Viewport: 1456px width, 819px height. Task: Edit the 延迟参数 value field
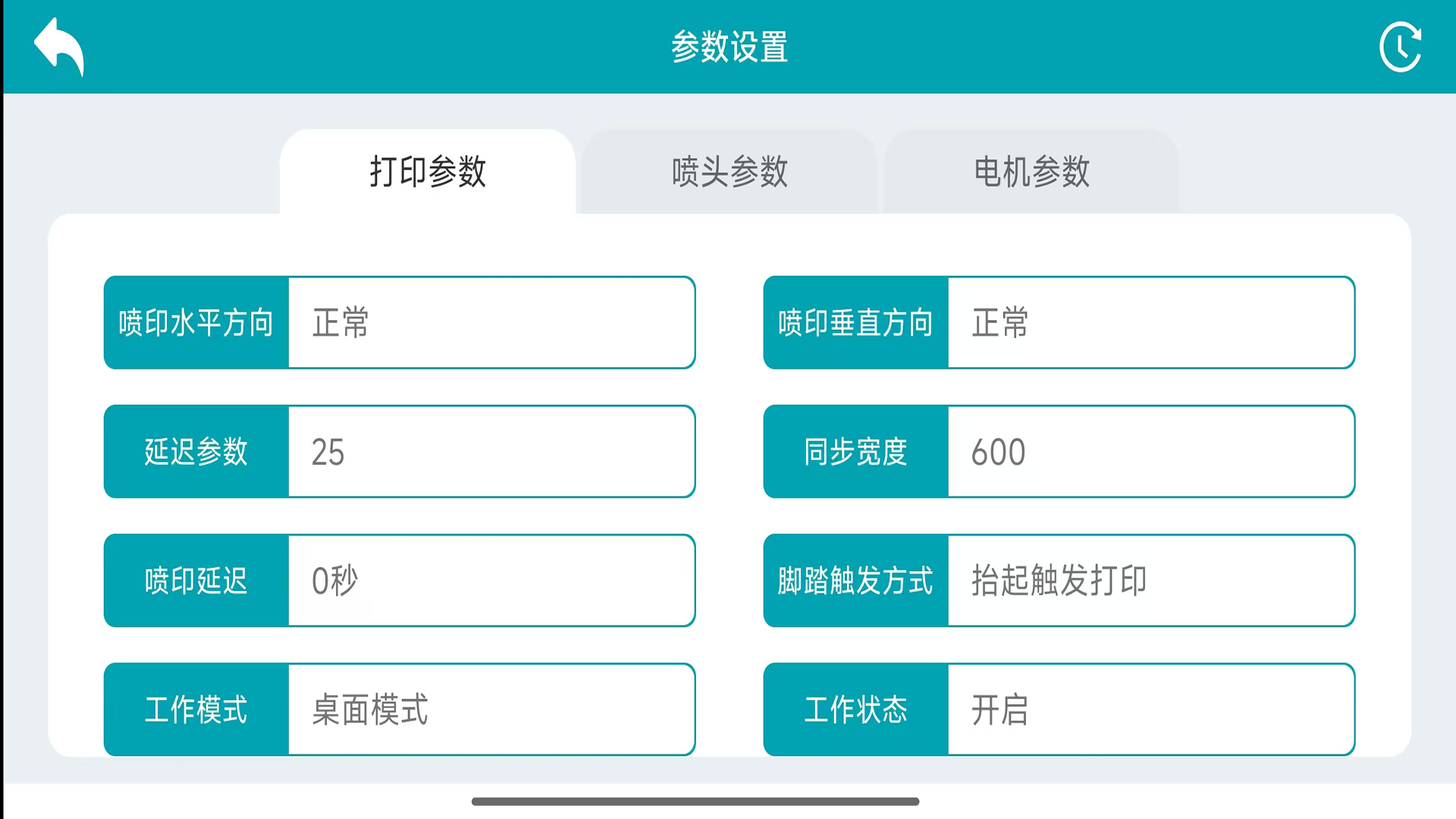point(491,452)
